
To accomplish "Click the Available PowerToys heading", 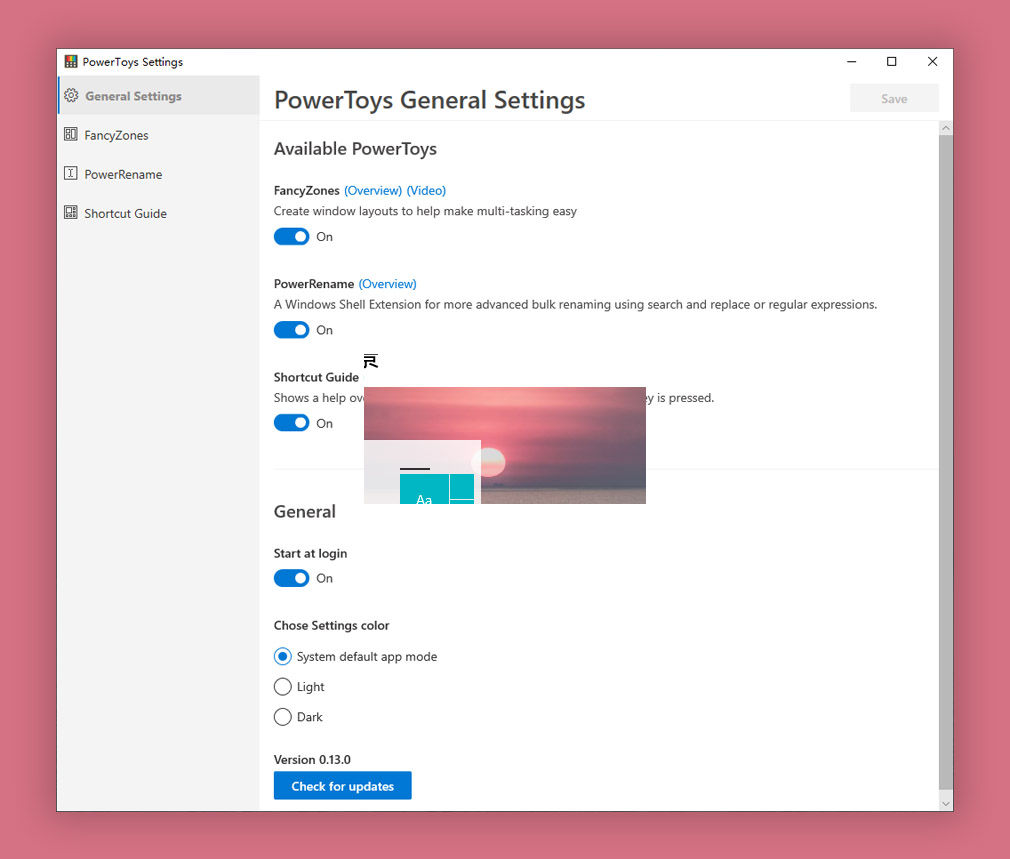I will [x=355, y=149].
